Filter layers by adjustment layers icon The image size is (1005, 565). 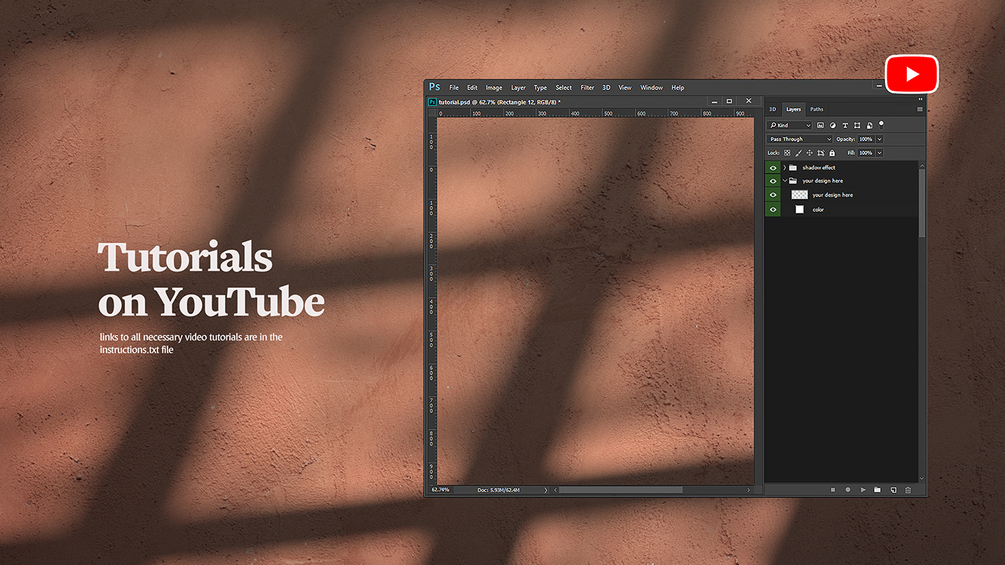[x=833, y=126]
